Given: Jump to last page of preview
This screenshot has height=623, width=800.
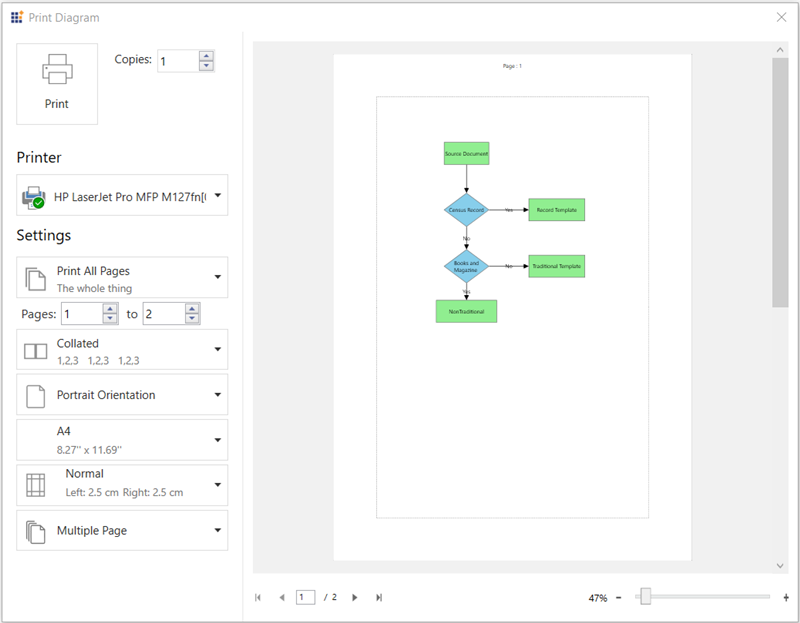Looking at the screenshot, I should [379, 597].
